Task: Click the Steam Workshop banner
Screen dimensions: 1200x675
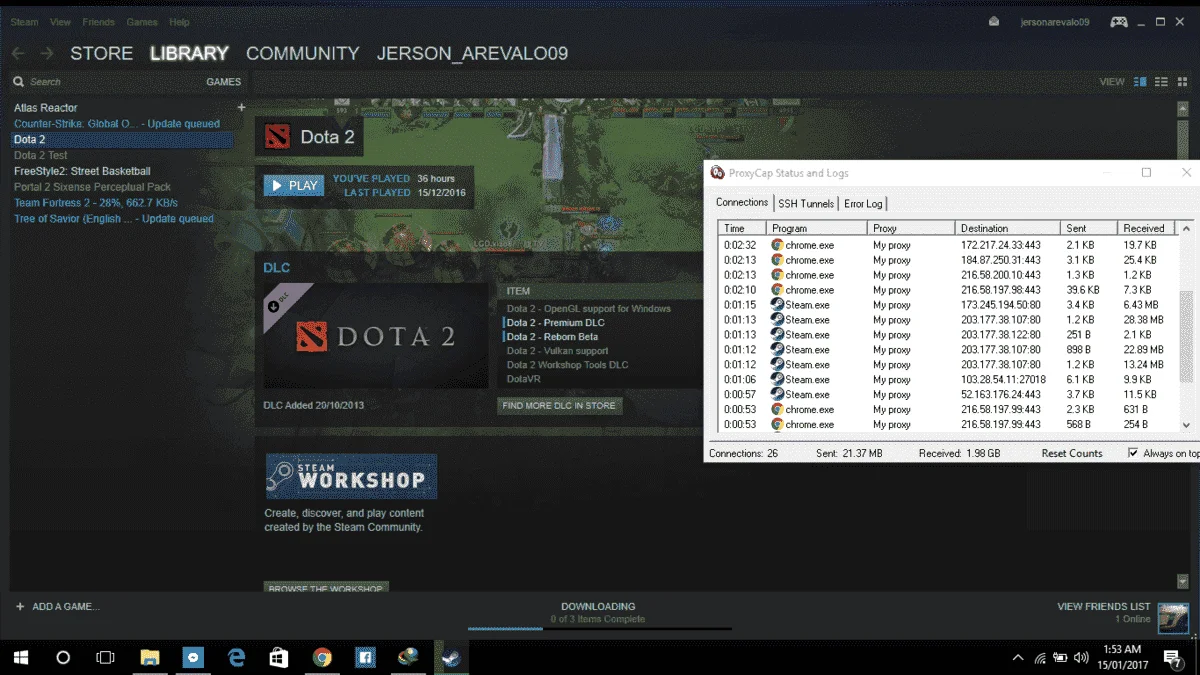Action: click(x=351, y=476)
